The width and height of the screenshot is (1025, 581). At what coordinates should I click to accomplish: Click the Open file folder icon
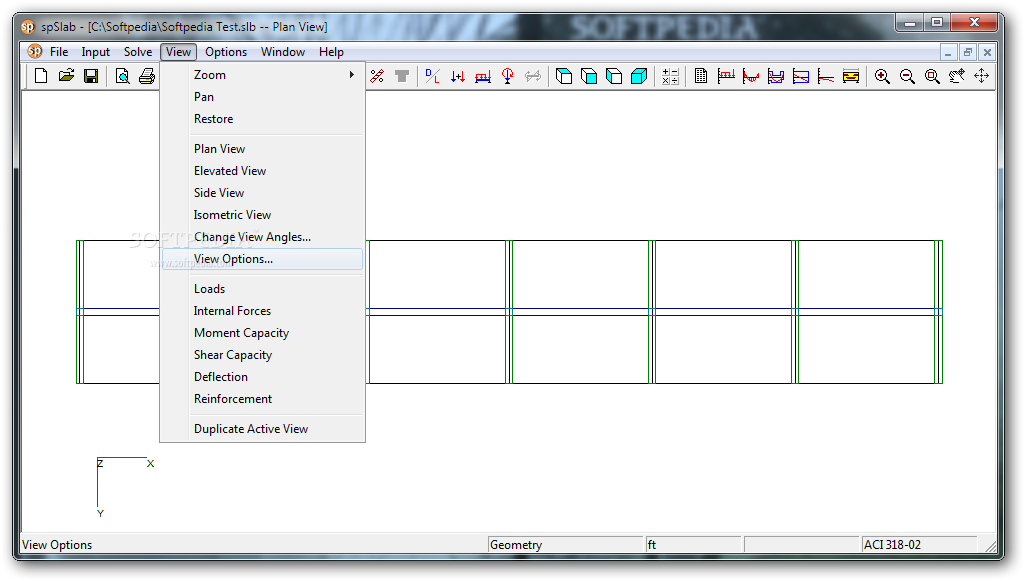pyautogui.click(x=66, y=76)
